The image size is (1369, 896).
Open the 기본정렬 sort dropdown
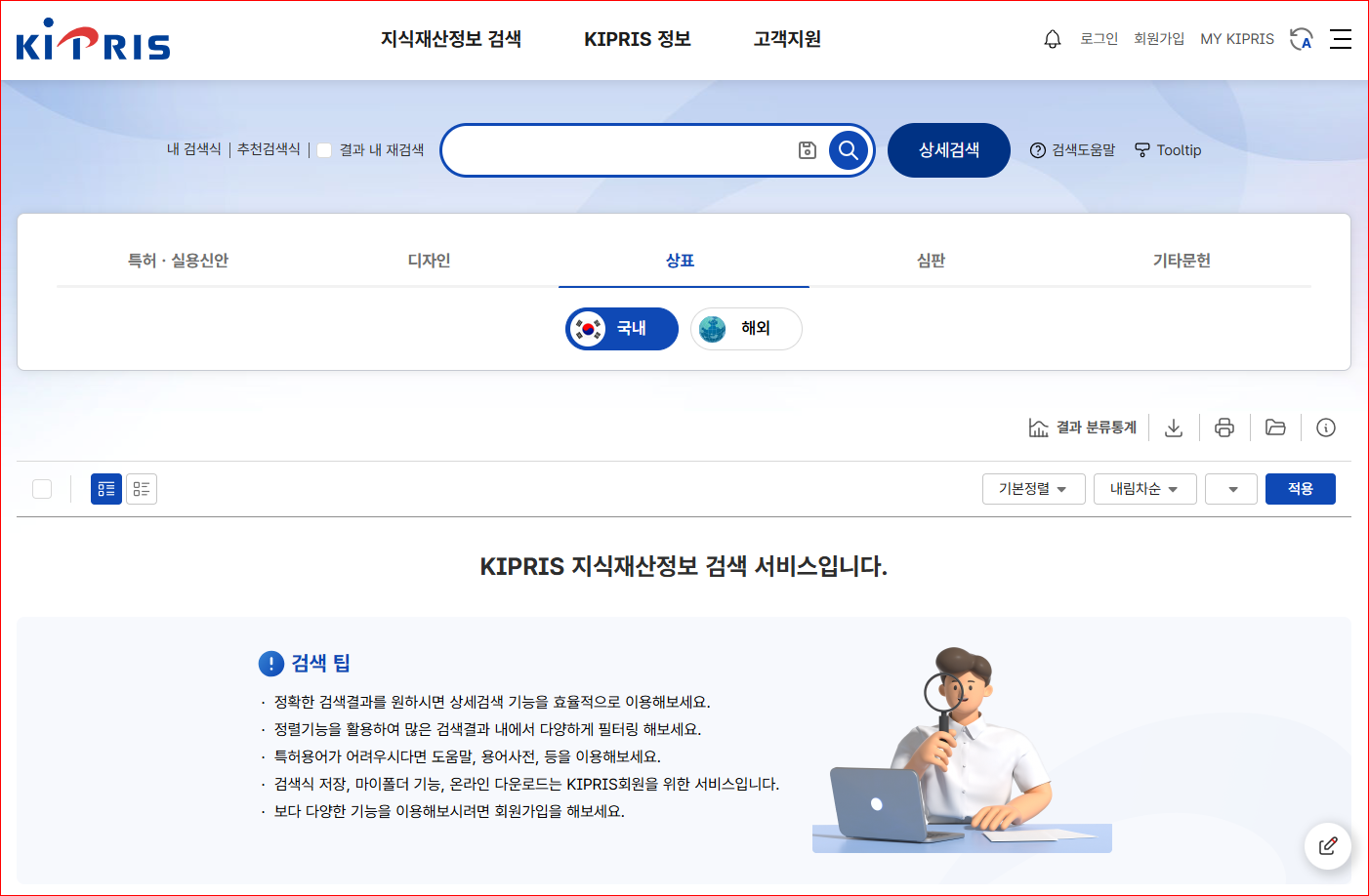1033,489
